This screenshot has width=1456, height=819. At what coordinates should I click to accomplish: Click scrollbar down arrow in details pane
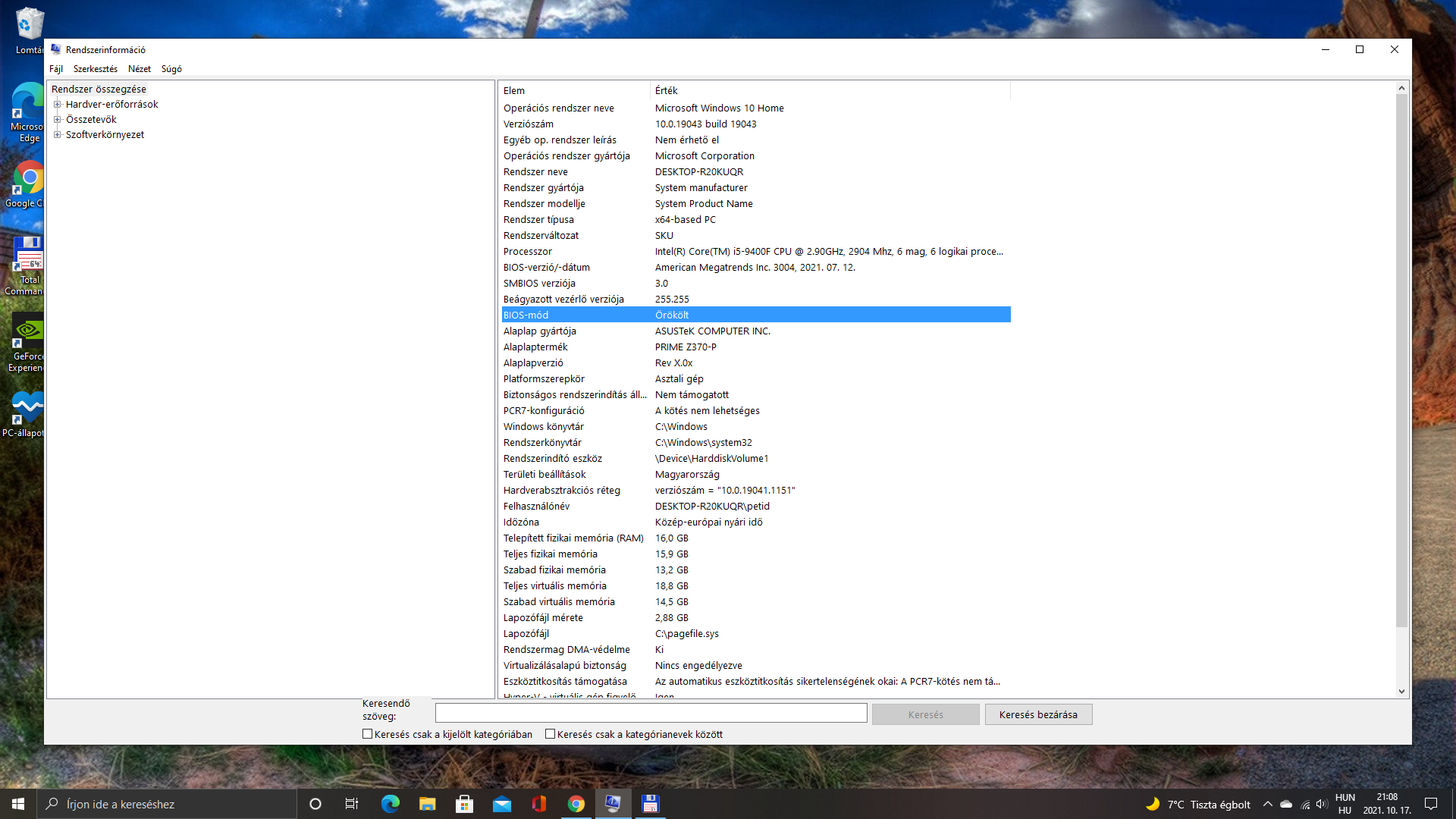[1401, 691]
